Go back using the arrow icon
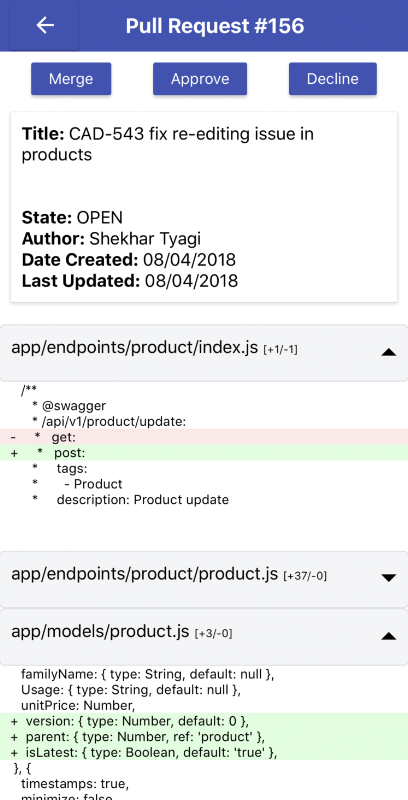Viewport: 408px width, 800px height. coord(45,25)
